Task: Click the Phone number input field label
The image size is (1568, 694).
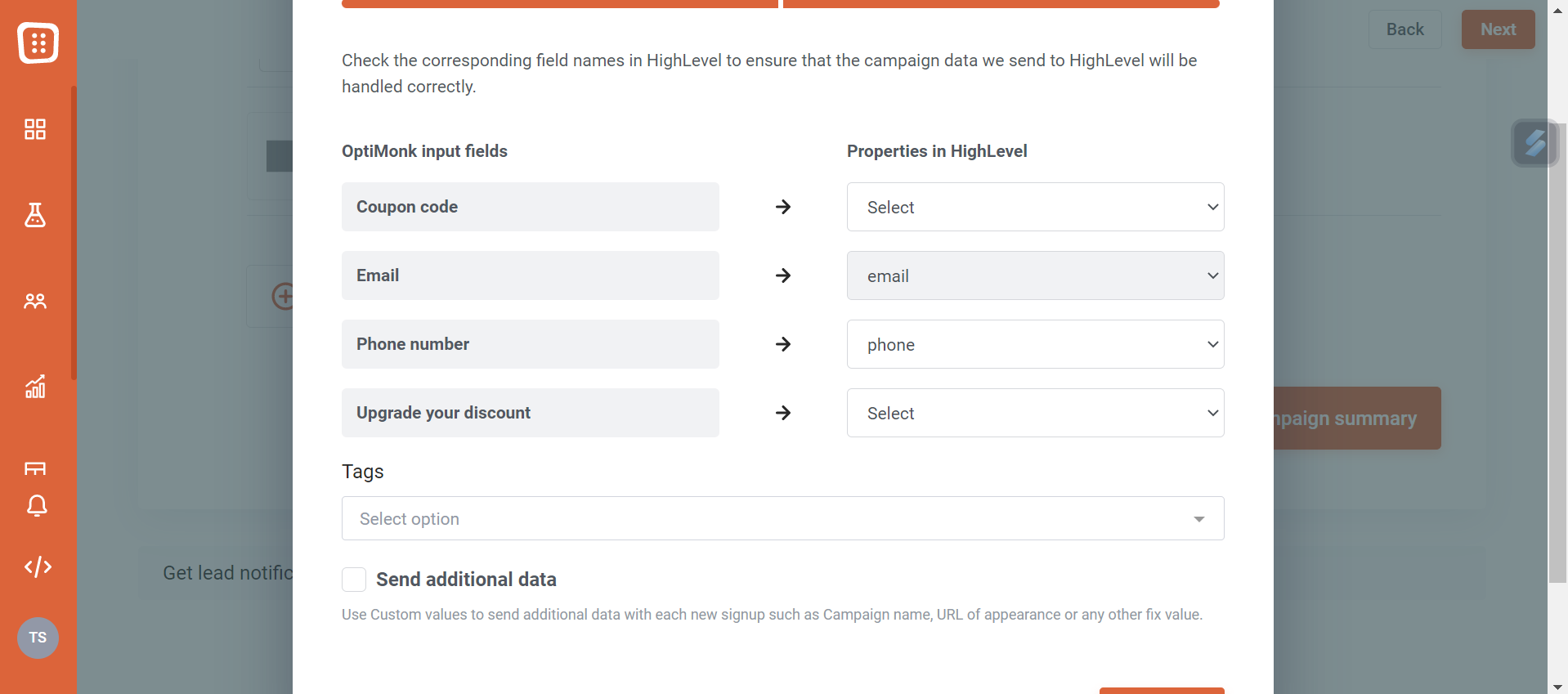Action: (x=412, y=344)
